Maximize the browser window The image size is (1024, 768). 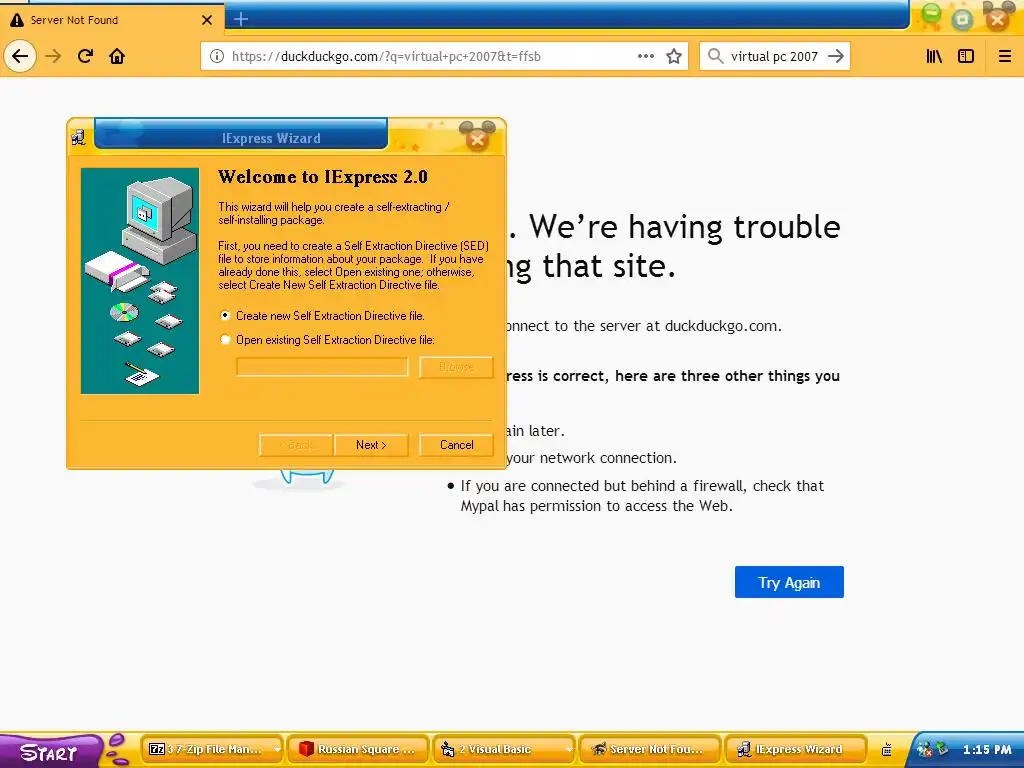(x=962, y=18)
